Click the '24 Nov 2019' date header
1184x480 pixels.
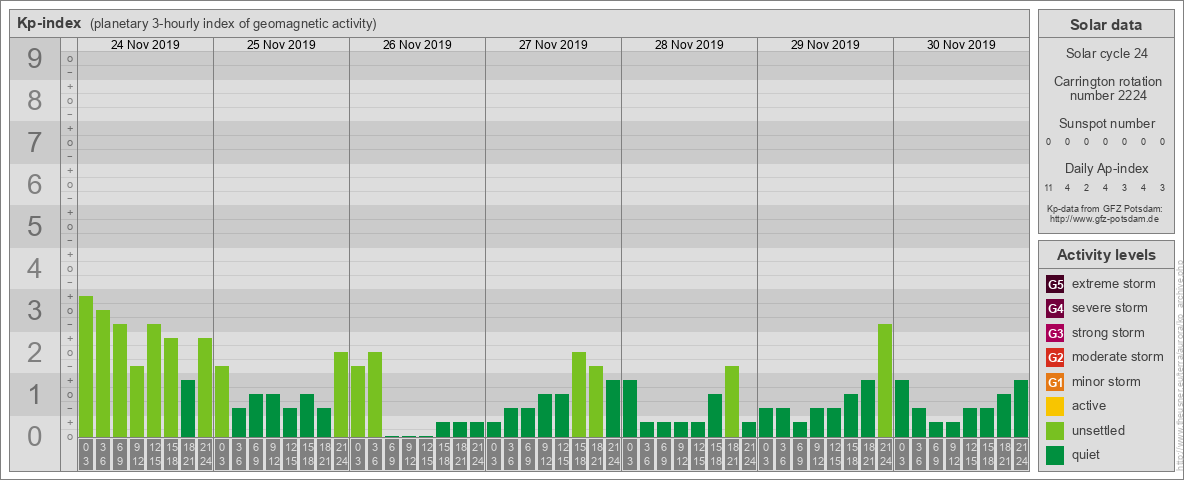coord(145,45)
